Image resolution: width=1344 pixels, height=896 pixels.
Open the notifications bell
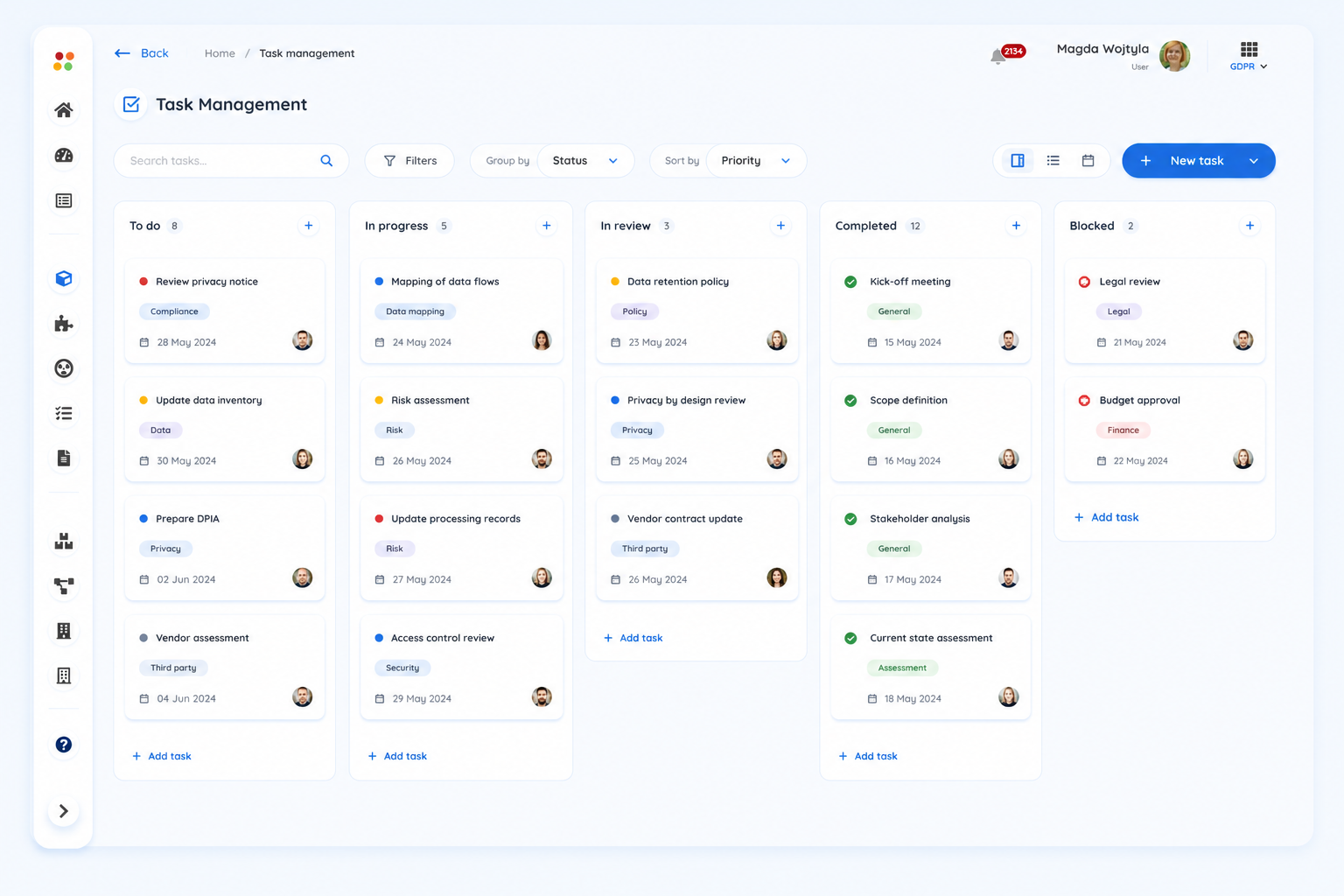point(997,57)
